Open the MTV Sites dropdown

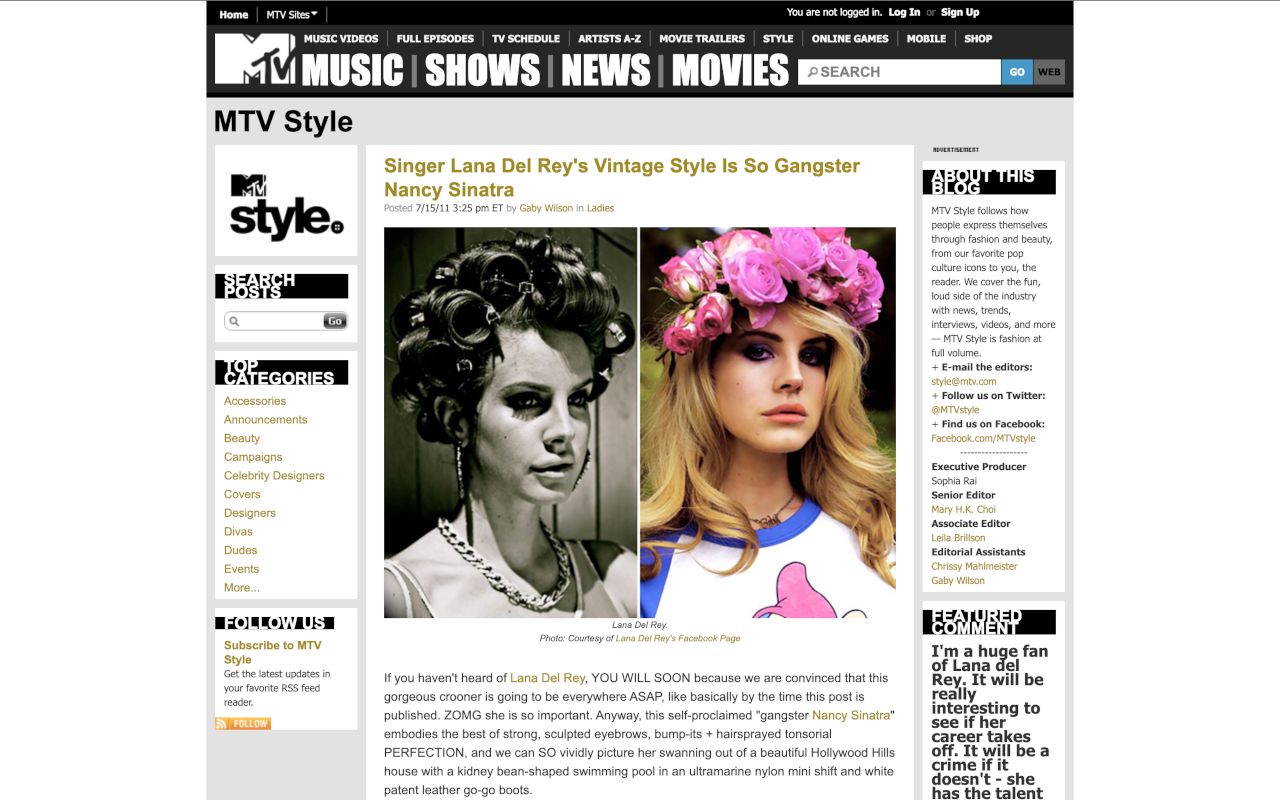point(292,14)
